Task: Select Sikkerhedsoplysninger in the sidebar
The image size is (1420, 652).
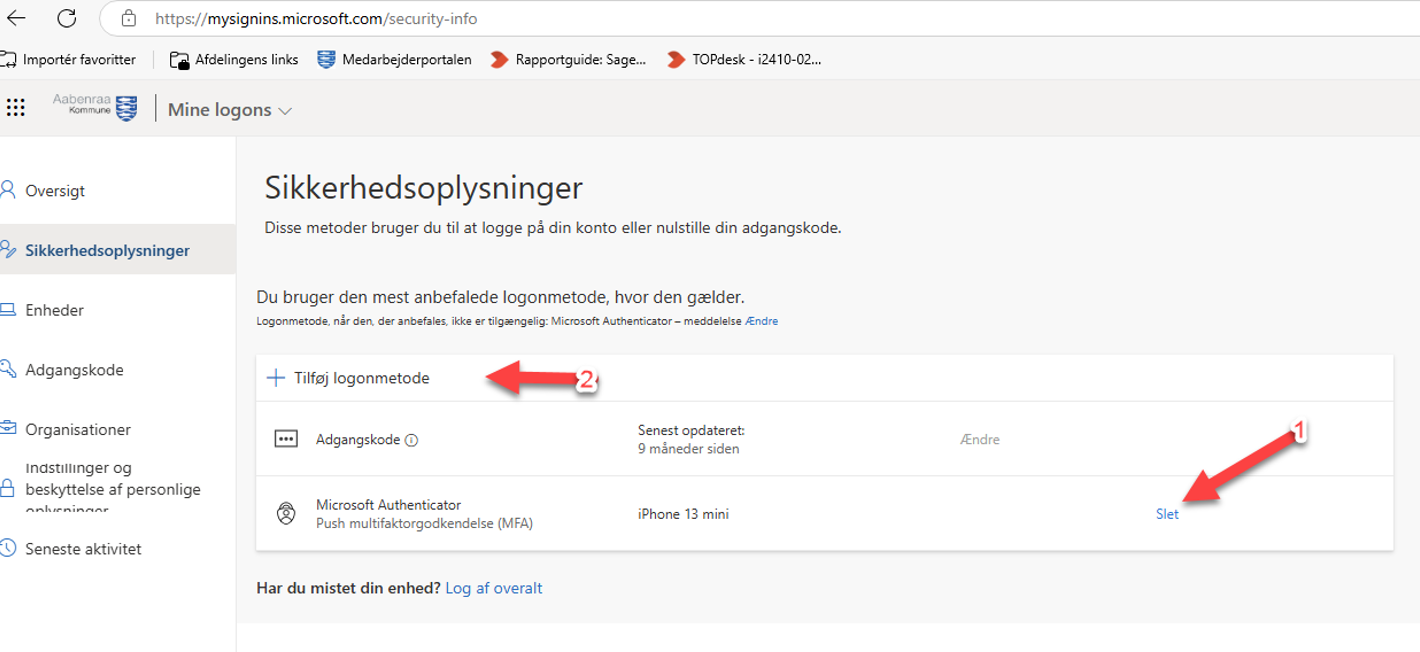Action: [x=107, y=250]
